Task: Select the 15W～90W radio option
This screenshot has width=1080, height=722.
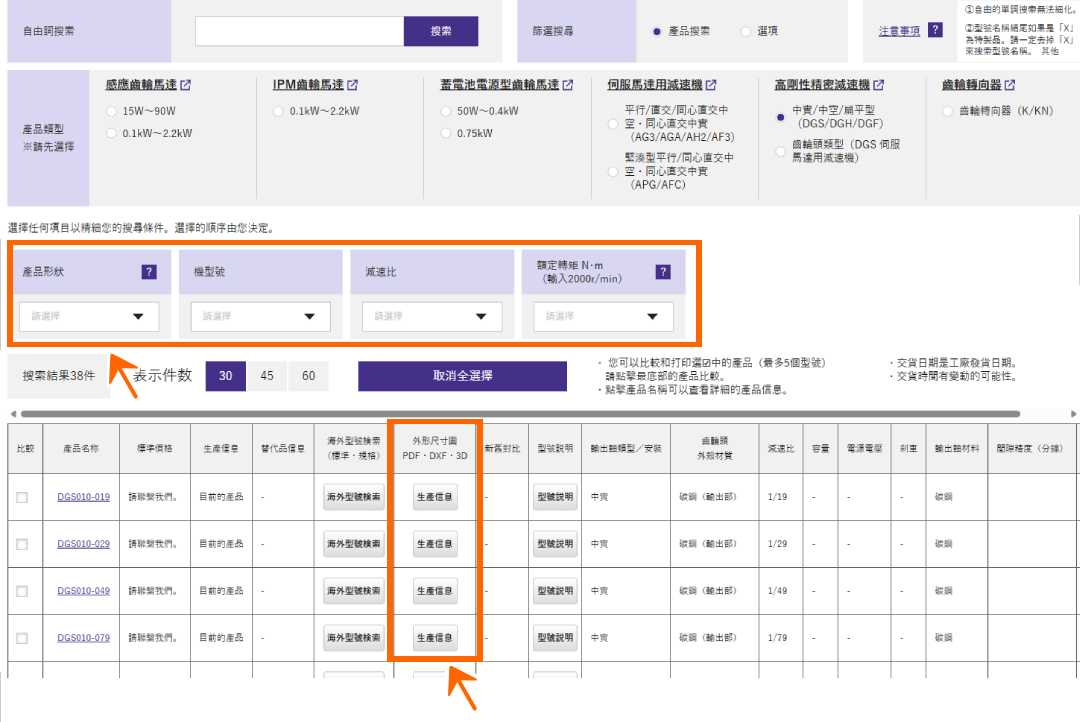Action: coord(111,111)
